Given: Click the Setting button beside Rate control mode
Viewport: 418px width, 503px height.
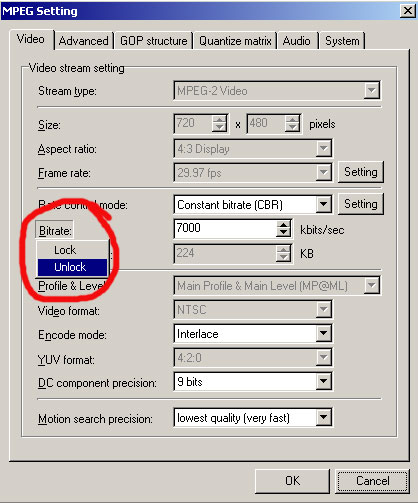Looking at the screenshot, I should coord(361,204).
